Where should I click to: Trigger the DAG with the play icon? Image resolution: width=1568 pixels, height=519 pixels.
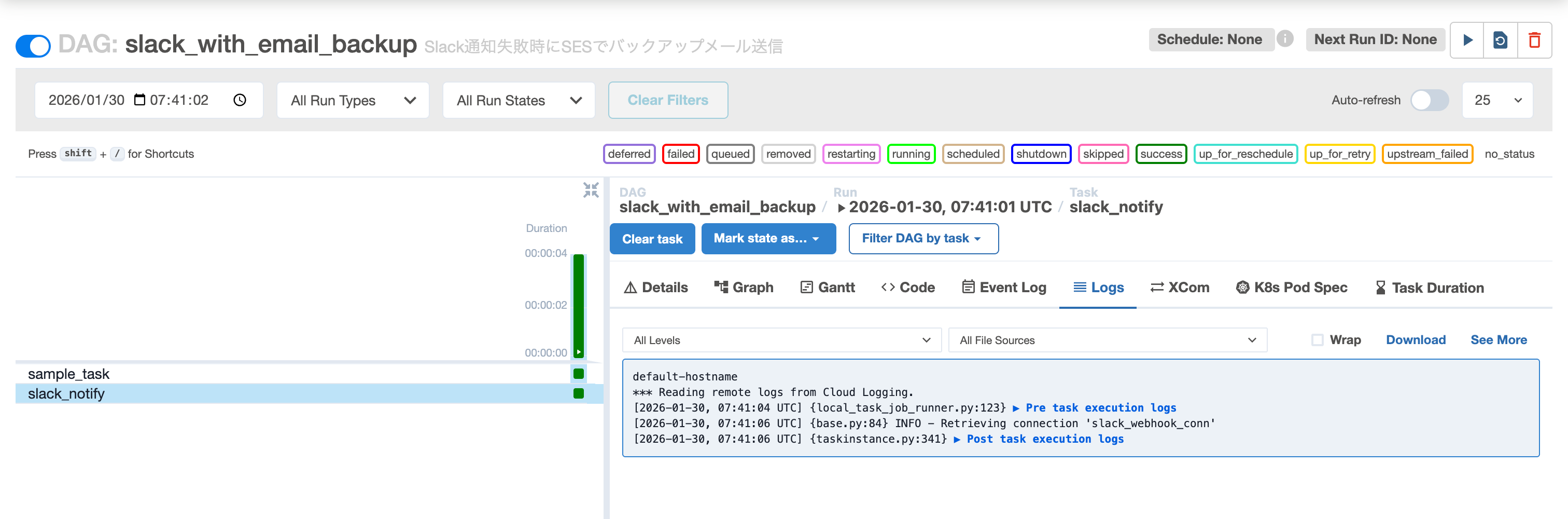pos(1467,39)
